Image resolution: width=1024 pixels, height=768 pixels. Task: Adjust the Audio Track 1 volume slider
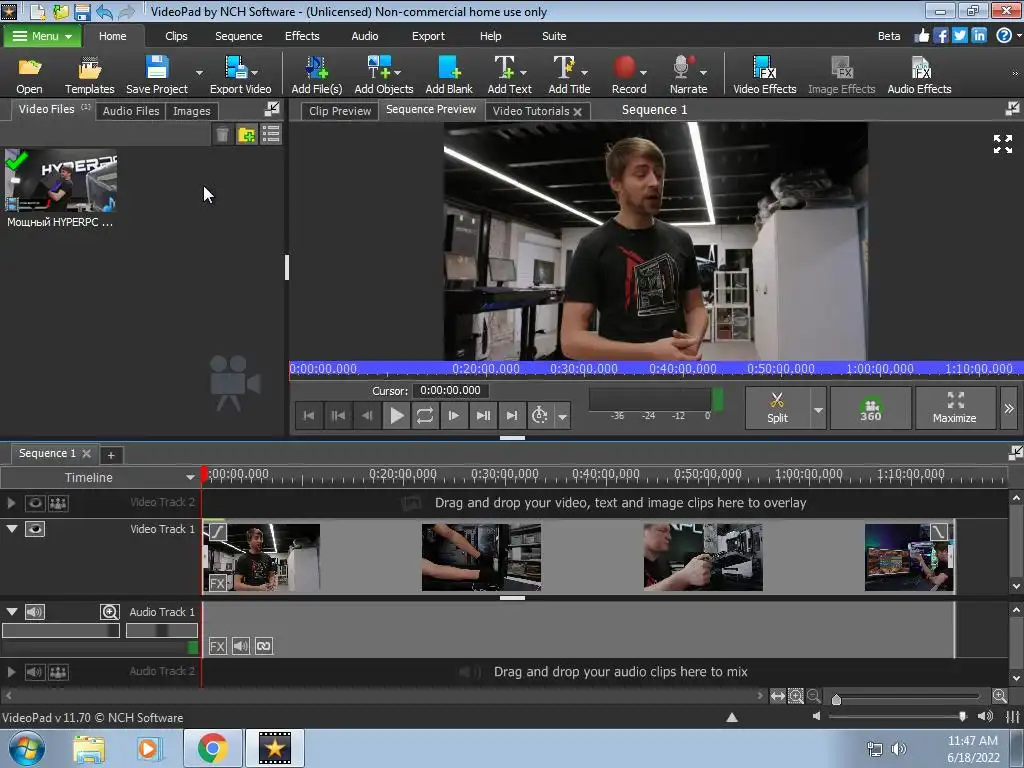tap(60, 630)
